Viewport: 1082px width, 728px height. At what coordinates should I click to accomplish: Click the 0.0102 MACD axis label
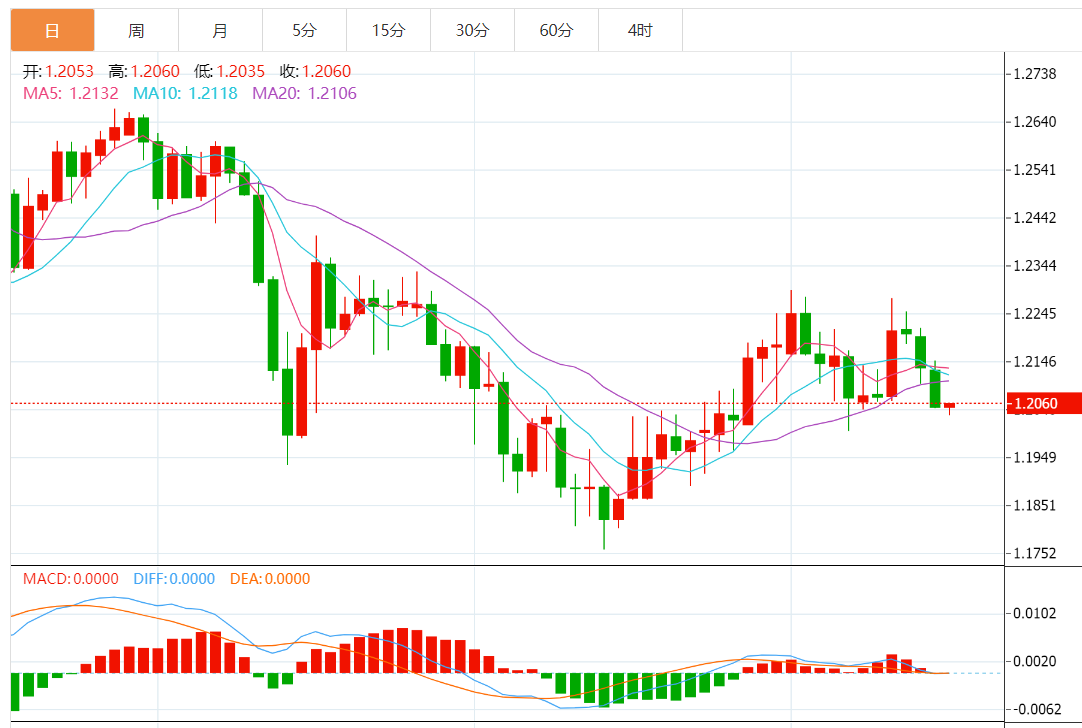coord(1034,613)
